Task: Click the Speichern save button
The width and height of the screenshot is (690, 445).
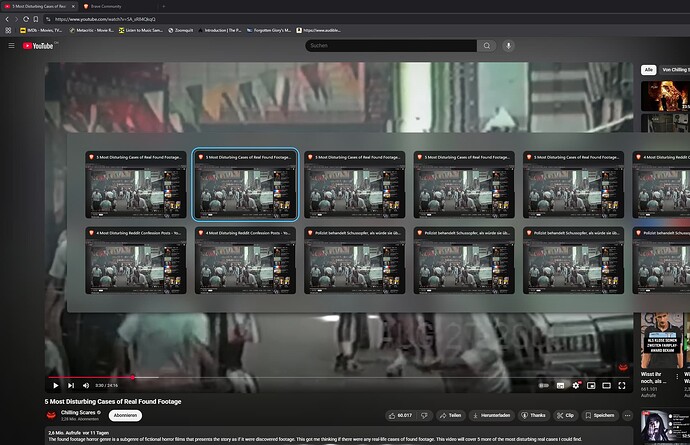Action: [600, 416]
